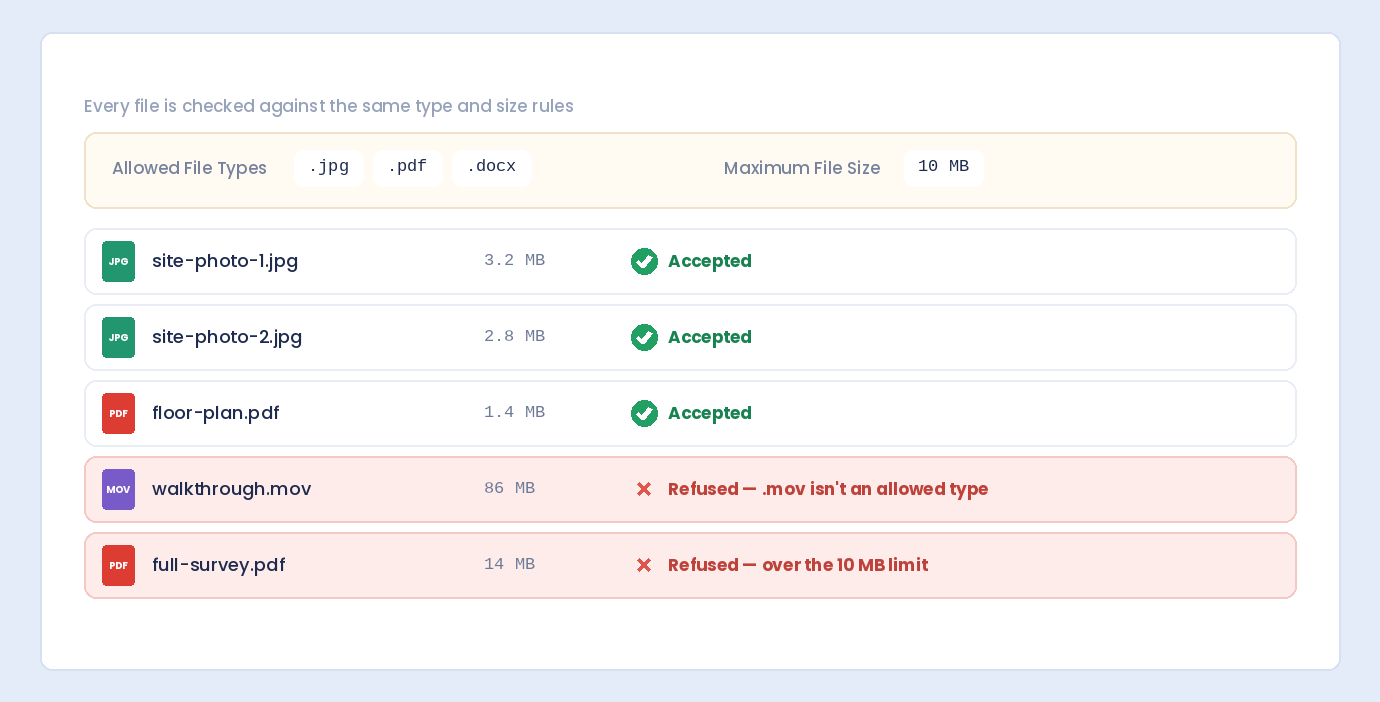Screen dimensions: 1380x702
Task: Click the MOV file icon for walkthrough.mov
Action: click(x=118, y=489)
